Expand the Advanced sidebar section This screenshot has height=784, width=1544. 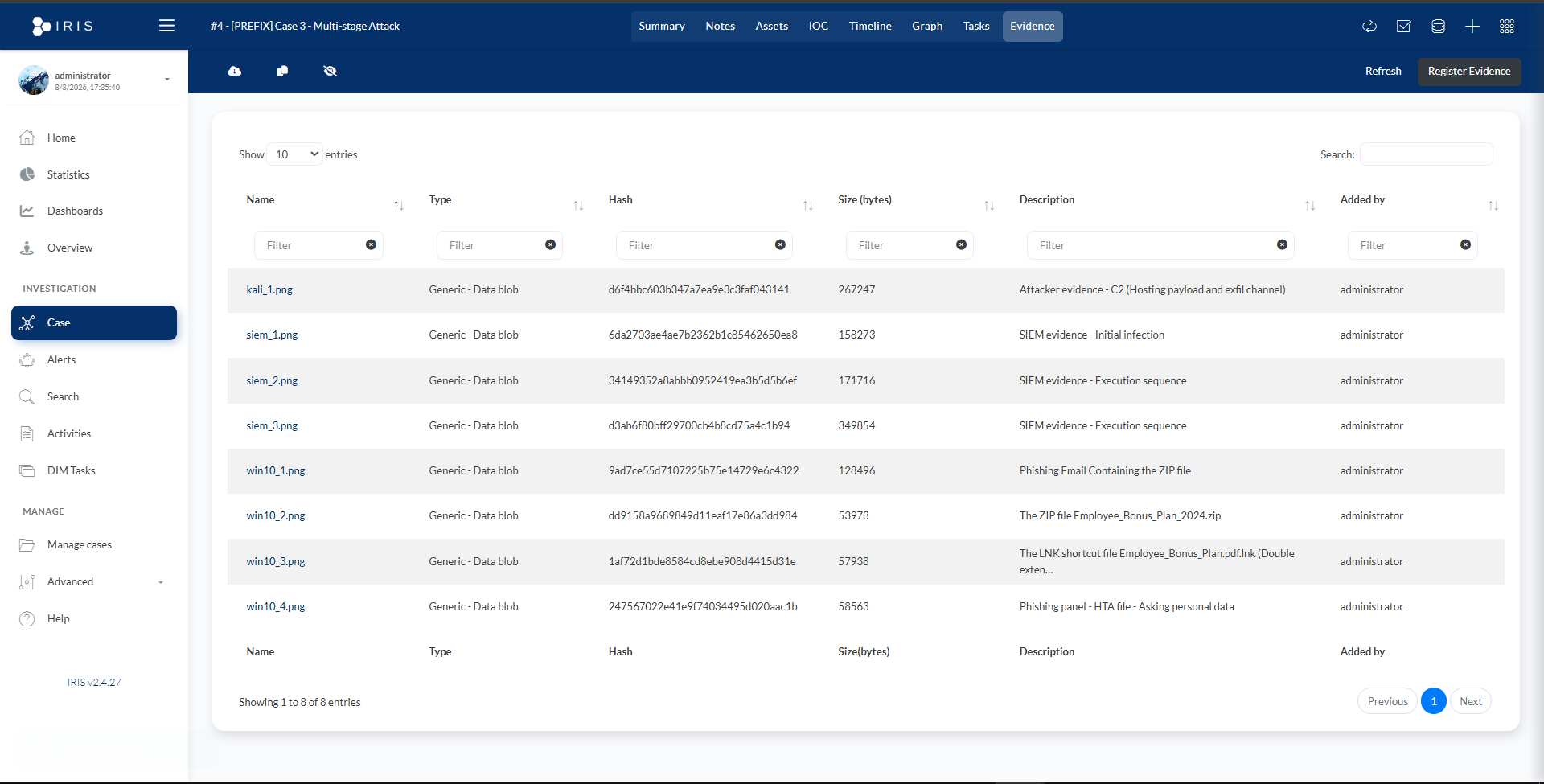93,581
